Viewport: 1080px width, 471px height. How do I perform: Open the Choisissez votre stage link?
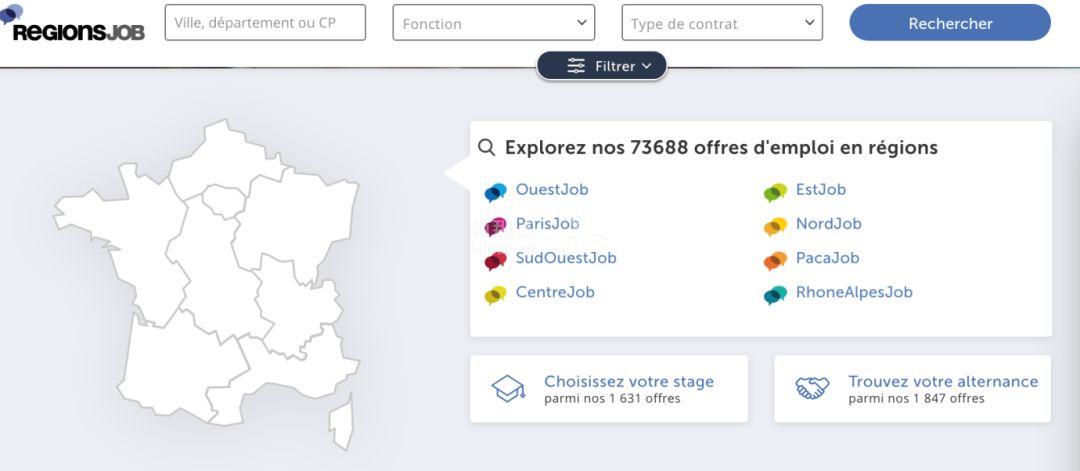click(x=629, y=381)
